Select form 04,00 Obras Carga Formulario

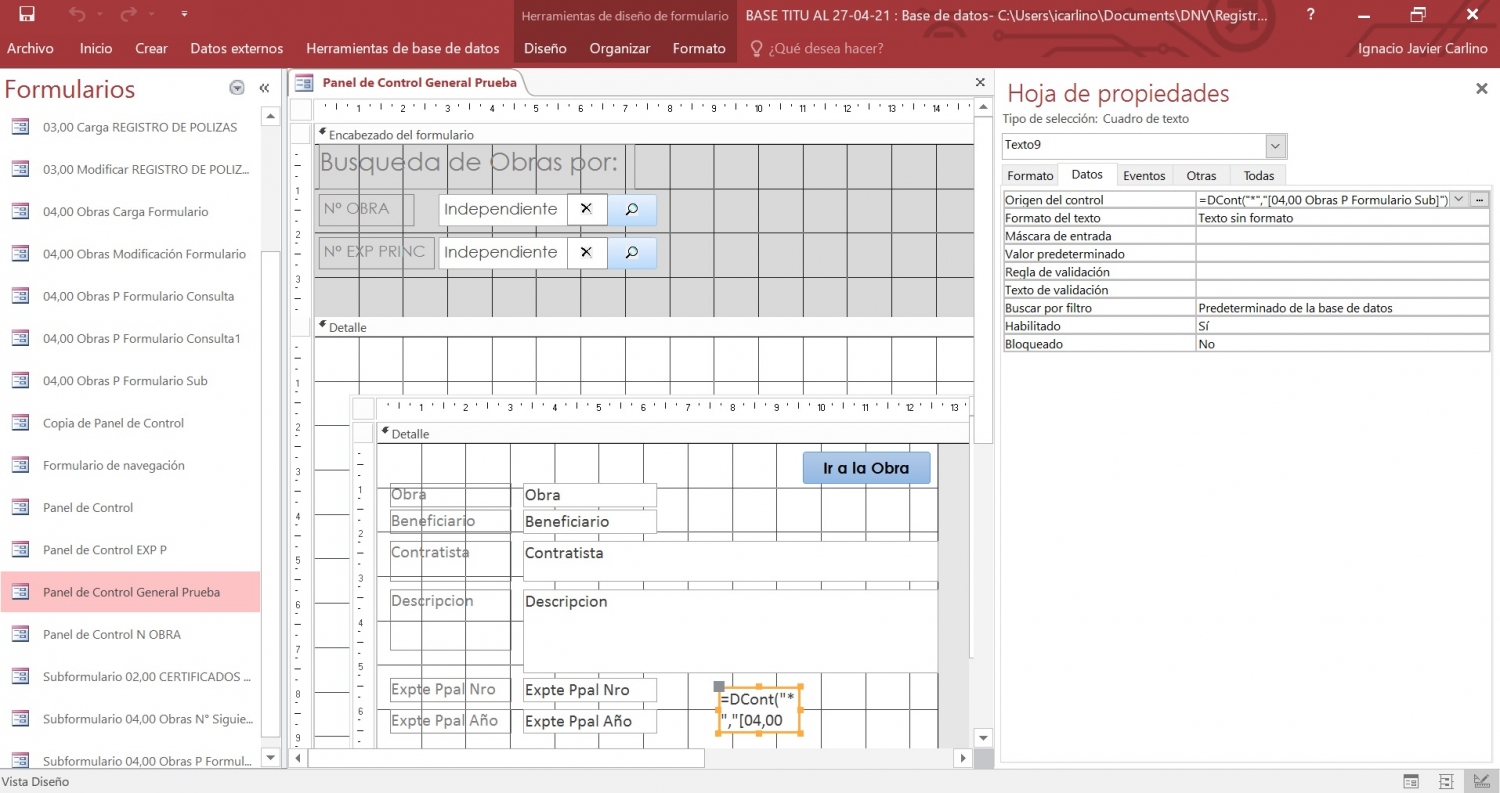(x=130, y=212)
